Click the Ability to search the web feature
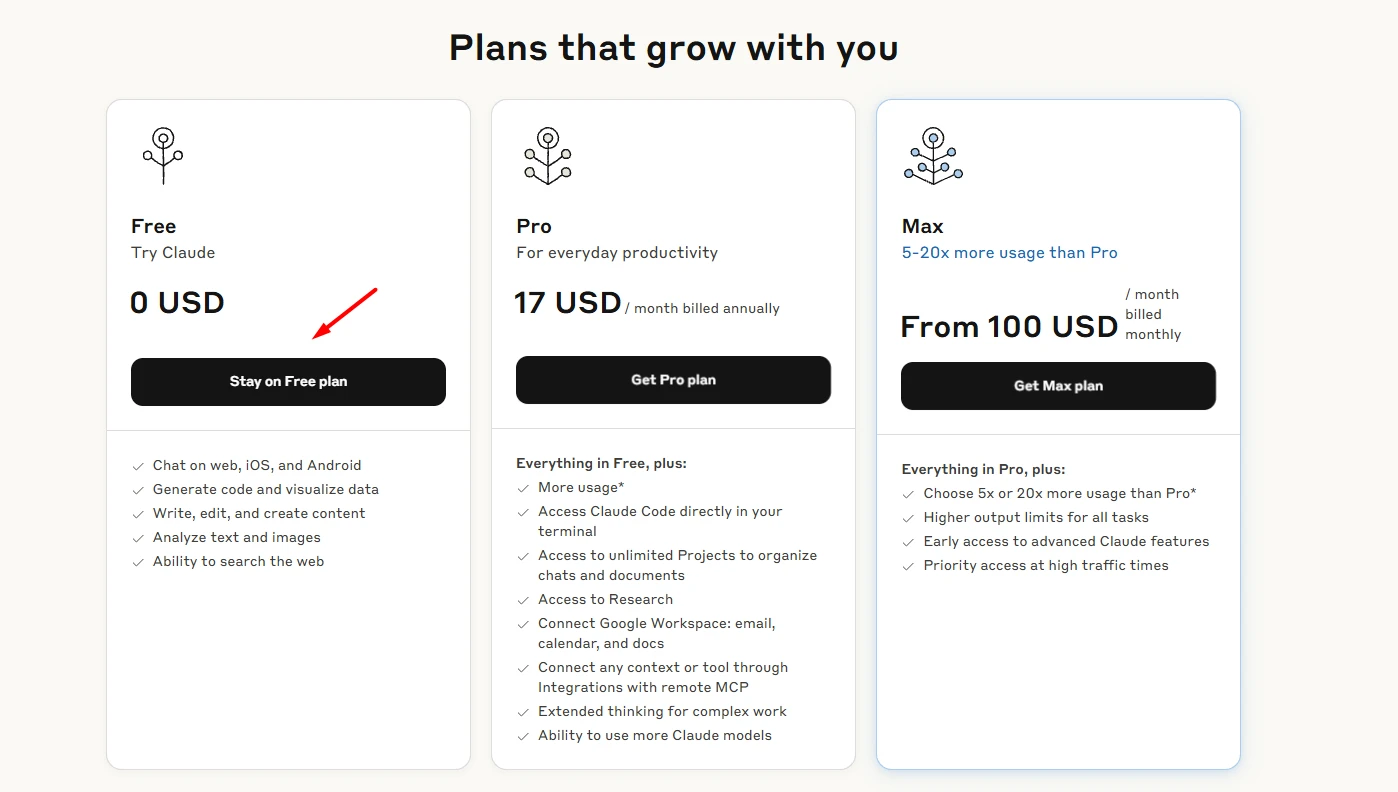1398x792 pixels. pos(238,562)
